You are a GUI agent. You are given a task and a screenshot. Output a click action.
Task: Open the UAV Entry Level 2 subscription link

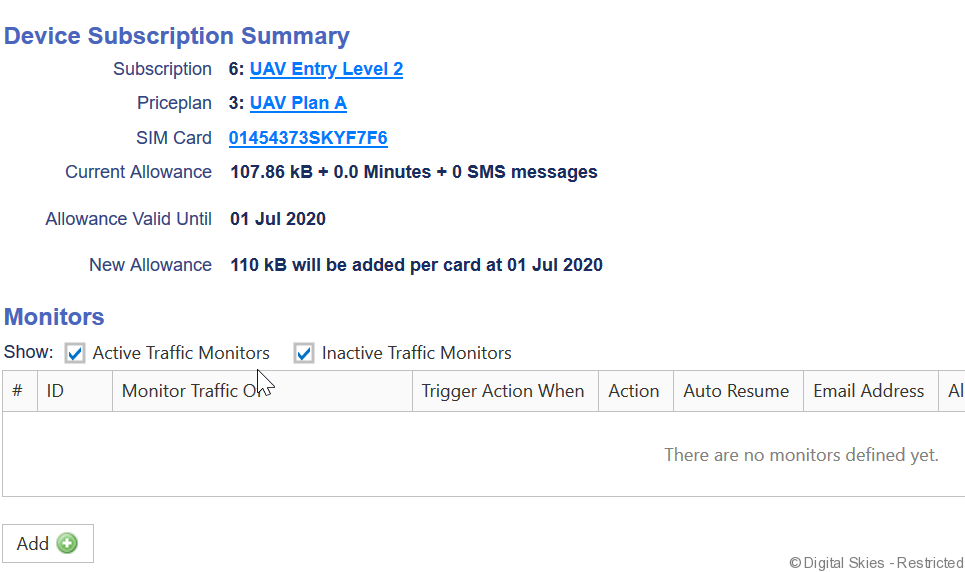point(326,69)
